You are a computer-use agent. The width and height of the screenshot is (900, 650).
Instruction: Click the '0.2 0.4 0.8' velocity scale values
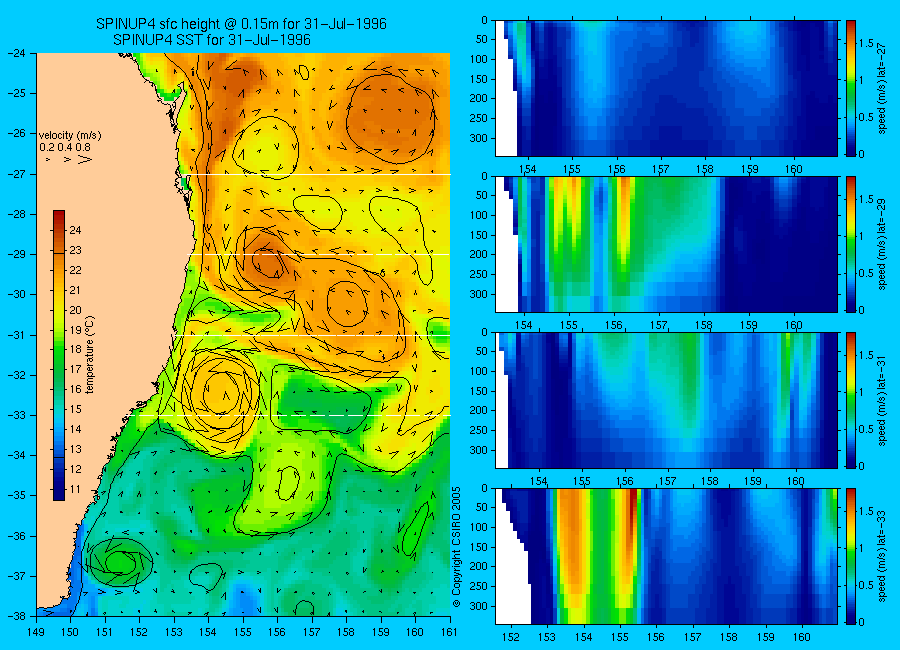pyautogui.click(x=65, y=147)
